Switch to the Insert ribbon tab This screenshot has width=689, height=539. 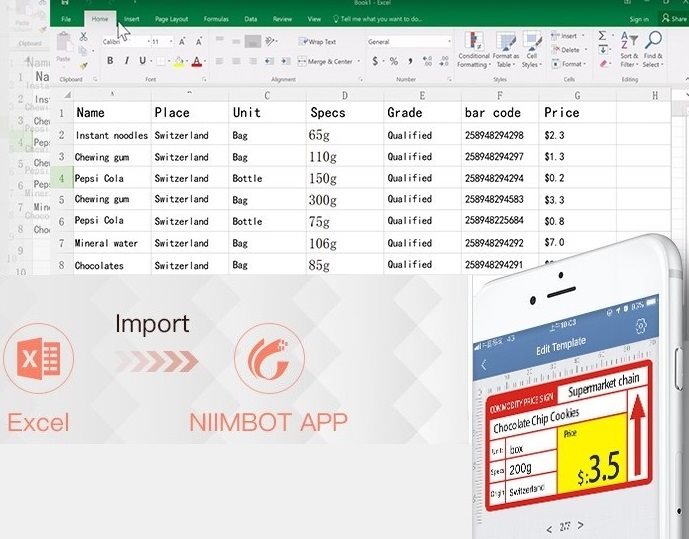[x=131, y=19]
